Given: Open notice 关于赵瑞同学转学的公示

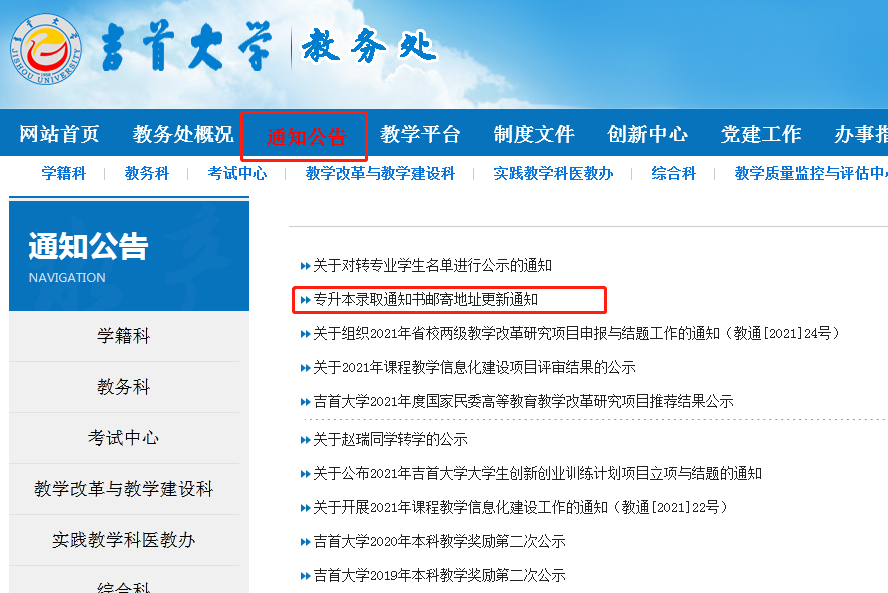Looking at the screenshot, I should pos(390,440).
